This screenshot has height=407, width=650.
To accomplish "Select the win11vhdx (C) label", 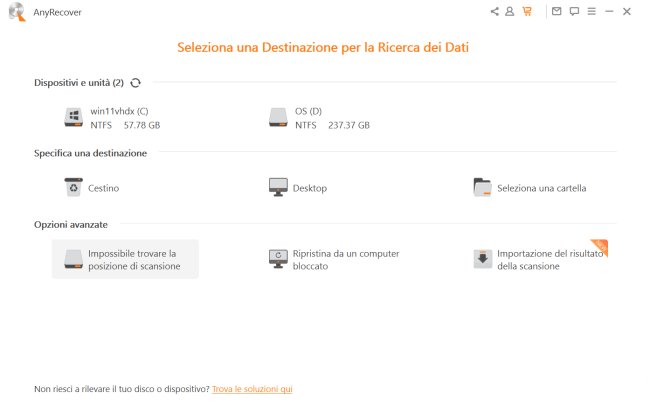I will tap(119, 111).
